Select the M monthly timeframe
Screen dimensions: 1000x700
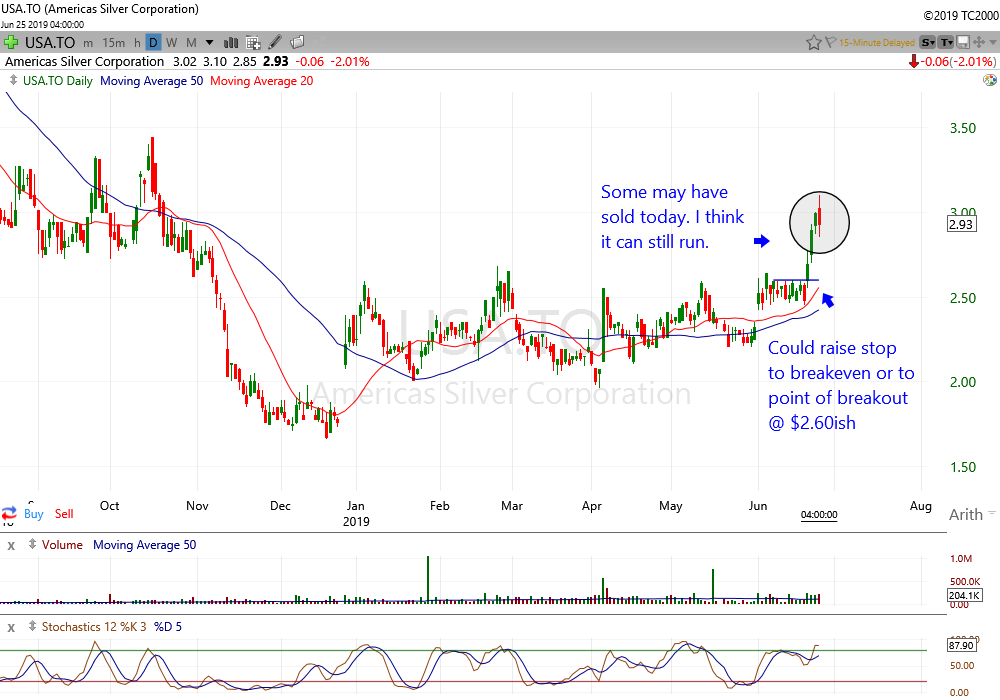(191, 43)
